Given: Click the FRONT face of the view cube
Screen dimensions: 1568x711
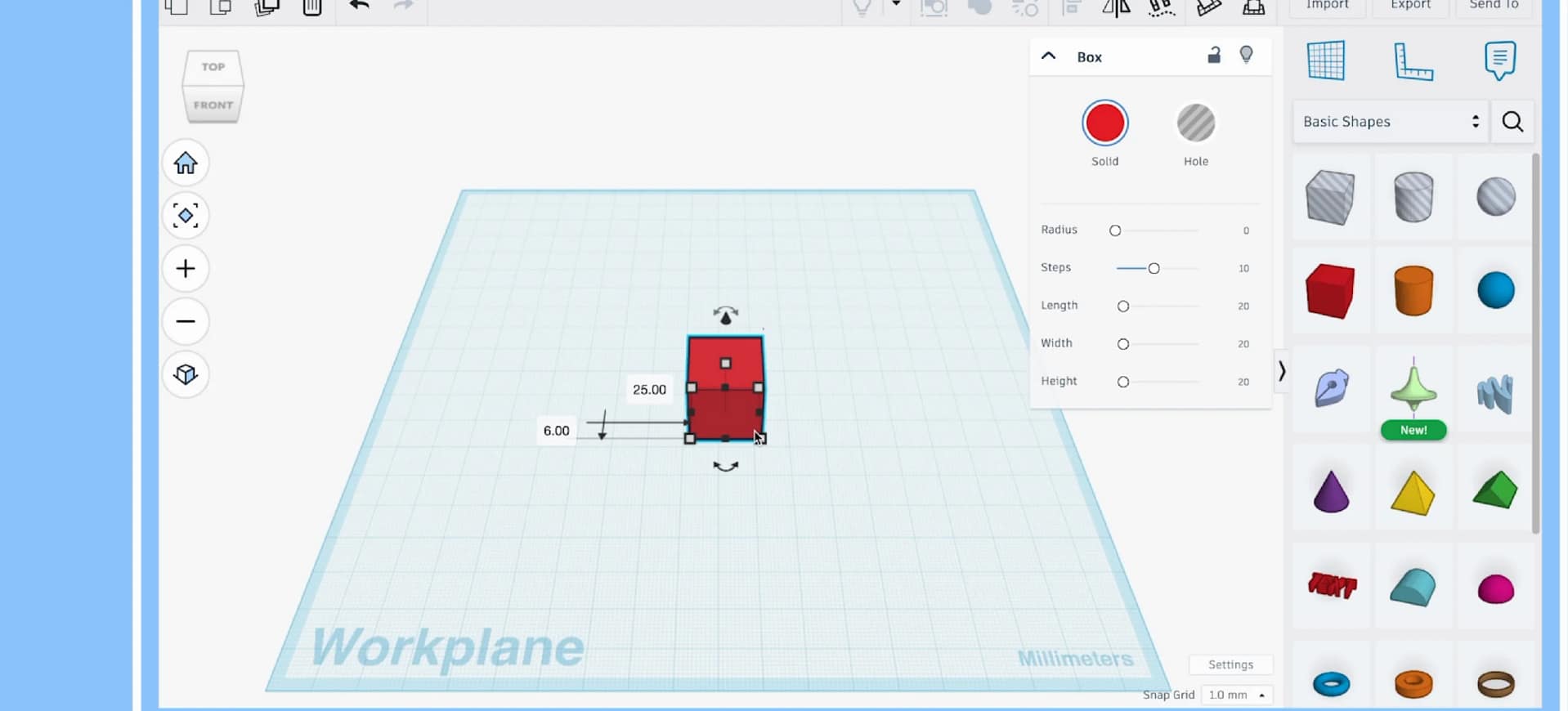Looking at the screenshot, I should tap(213, 105).
